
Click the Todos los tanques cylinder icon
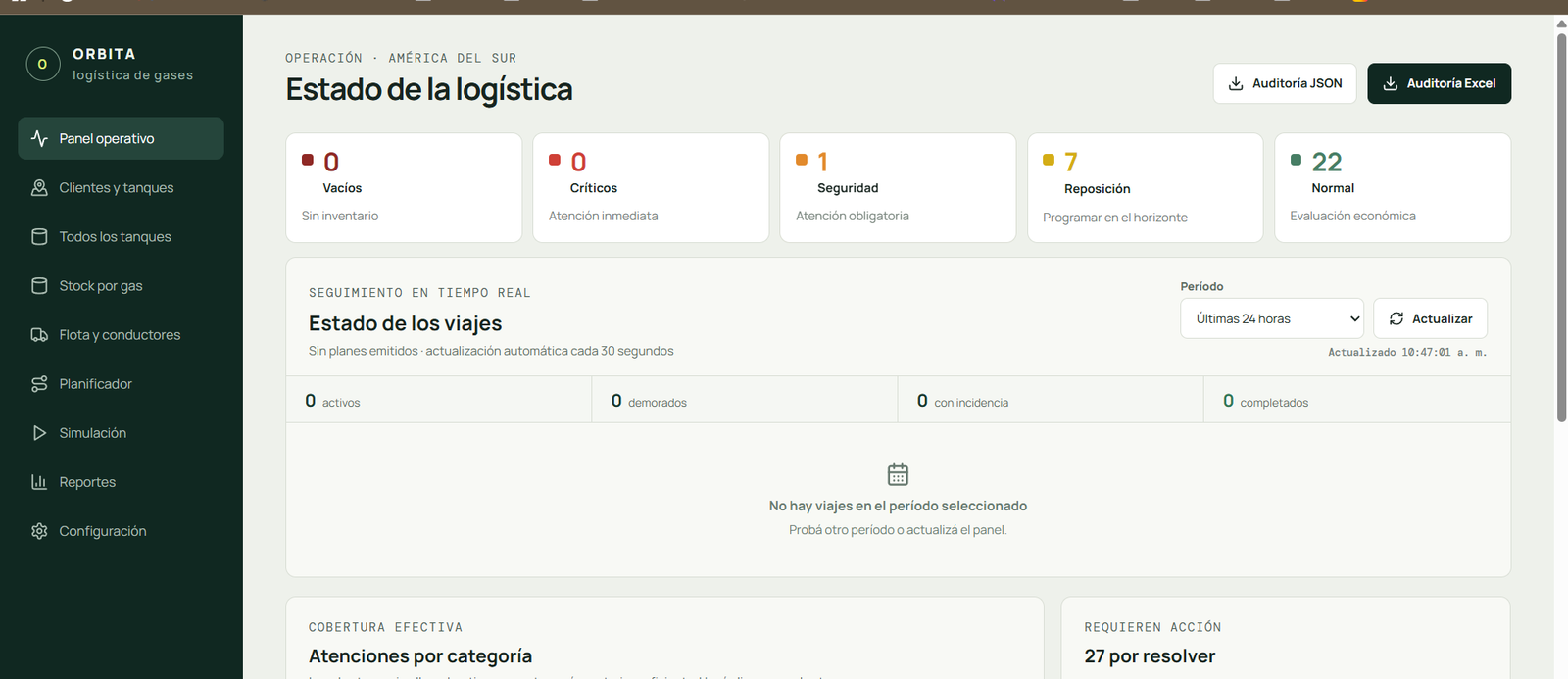coord(39,236)
